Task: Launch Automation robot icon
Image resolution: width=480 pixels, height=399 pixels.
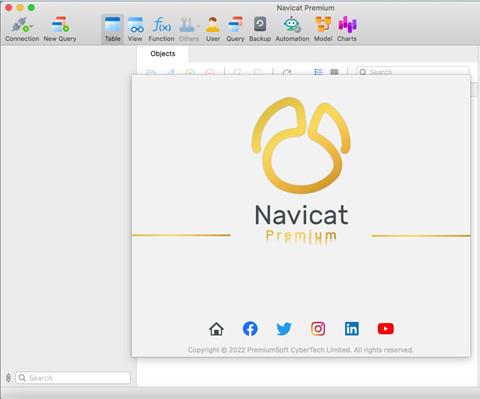Action: (x=292, y=29)
